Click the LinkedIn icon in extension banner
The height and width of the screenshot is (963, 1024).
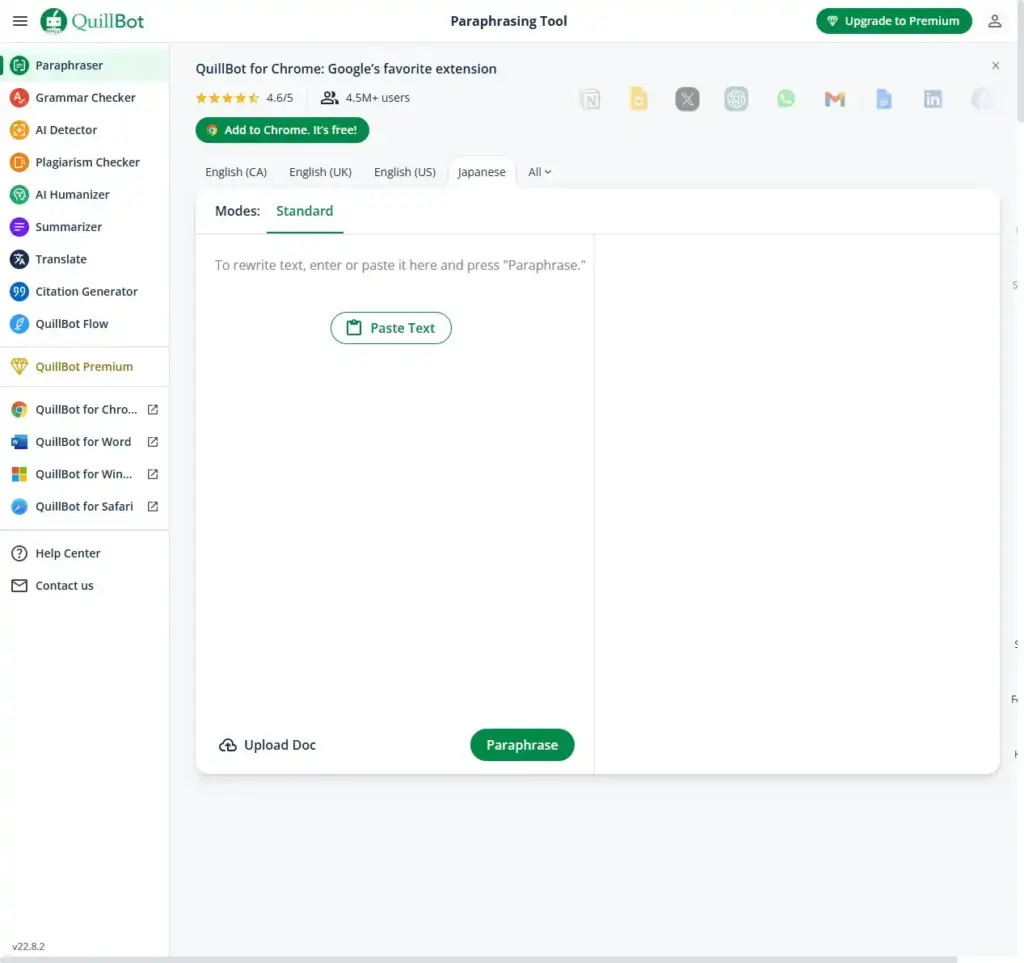pyautogui.click(x=933, y=99)
